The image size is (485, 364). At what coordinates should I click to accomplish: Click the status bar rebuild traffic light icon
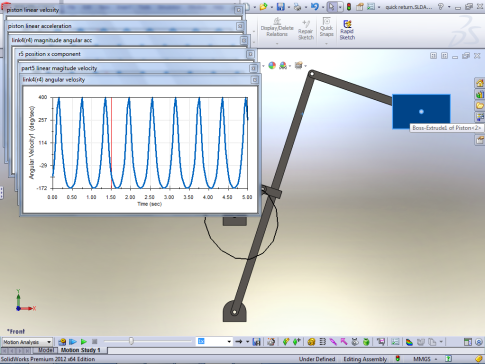click(397, 359)
